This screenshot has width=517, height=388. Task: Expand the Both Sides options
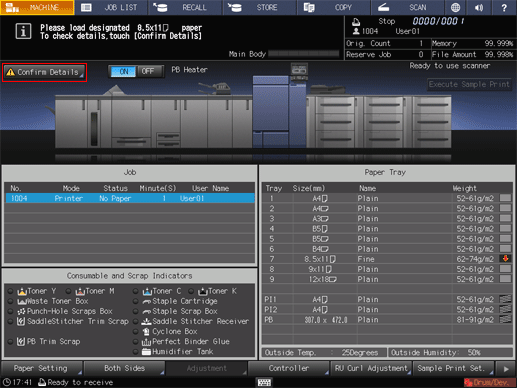pos(124,368)
